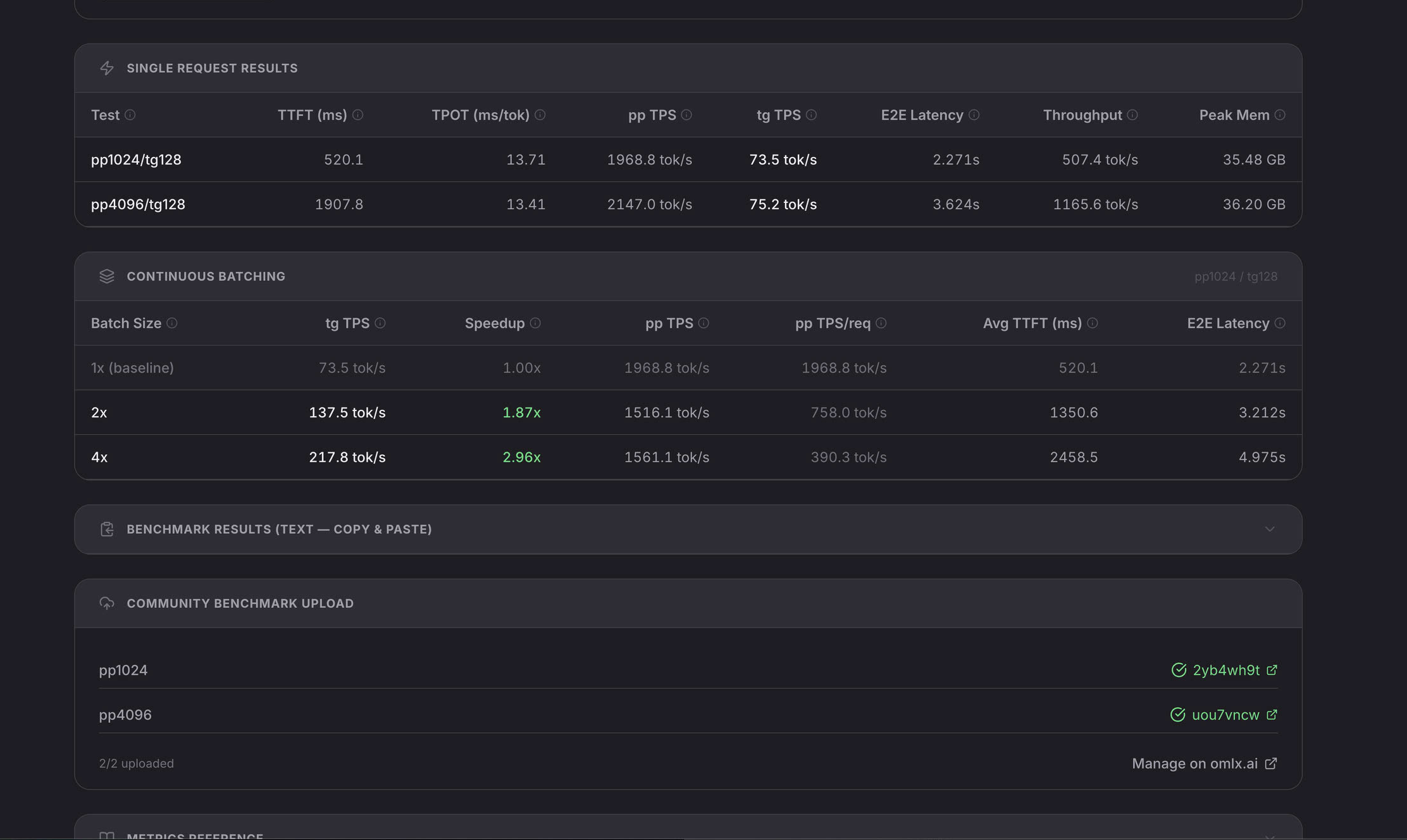Click external-link icon next to 2yb4wh9t
The height and width of the screenshot is (840, 1407).
[1272, 670]
